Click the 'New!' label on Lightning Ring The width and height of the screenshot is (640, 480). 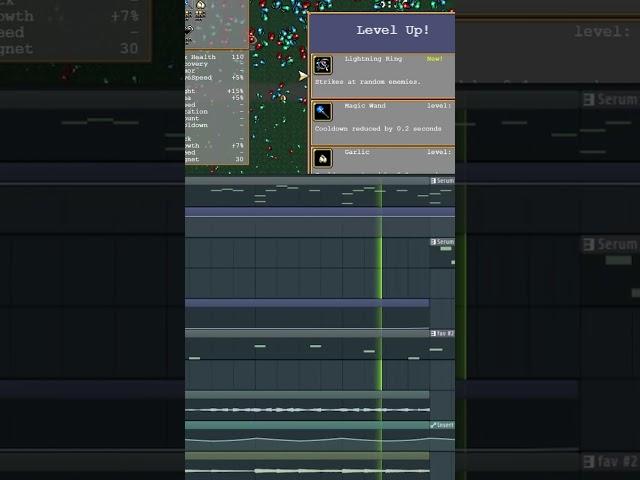coord(435,59)
